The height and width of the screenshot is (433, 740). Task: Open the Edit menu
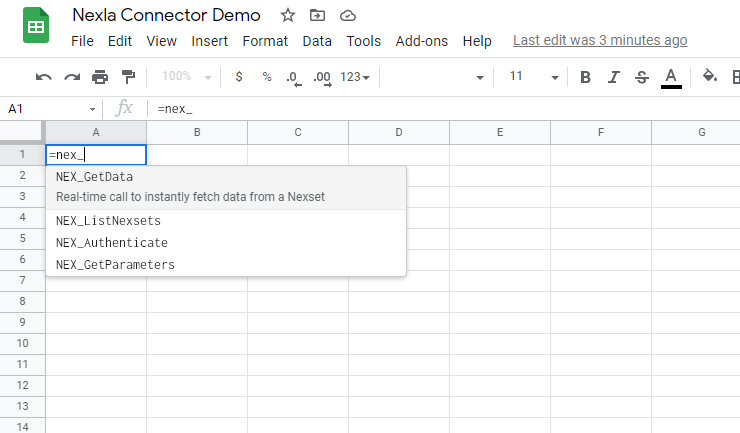coord(119,41)
